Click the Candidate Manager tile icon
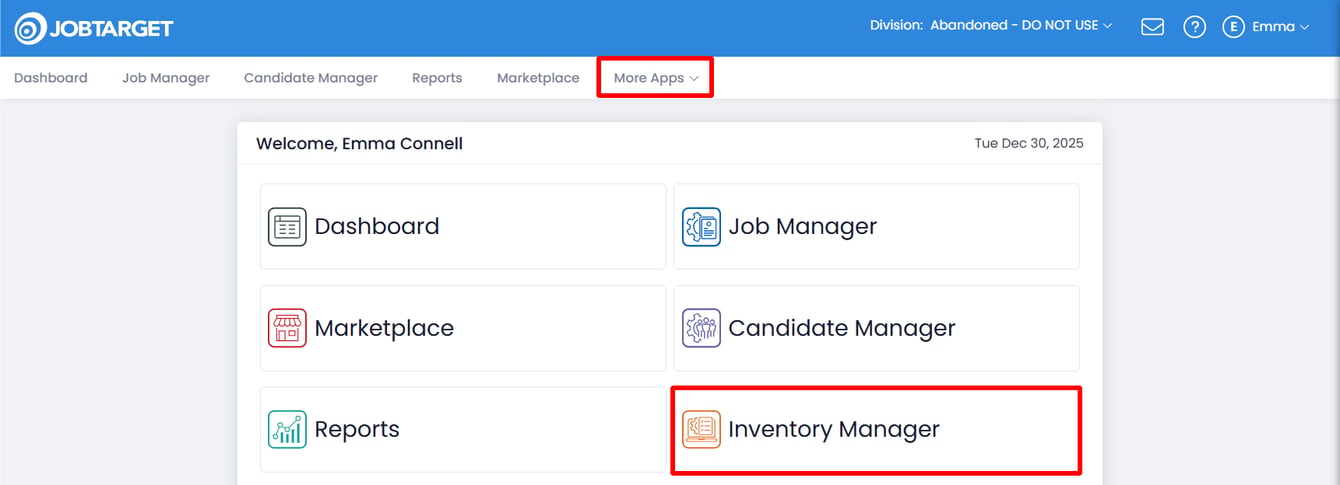 tap(701, 328)
